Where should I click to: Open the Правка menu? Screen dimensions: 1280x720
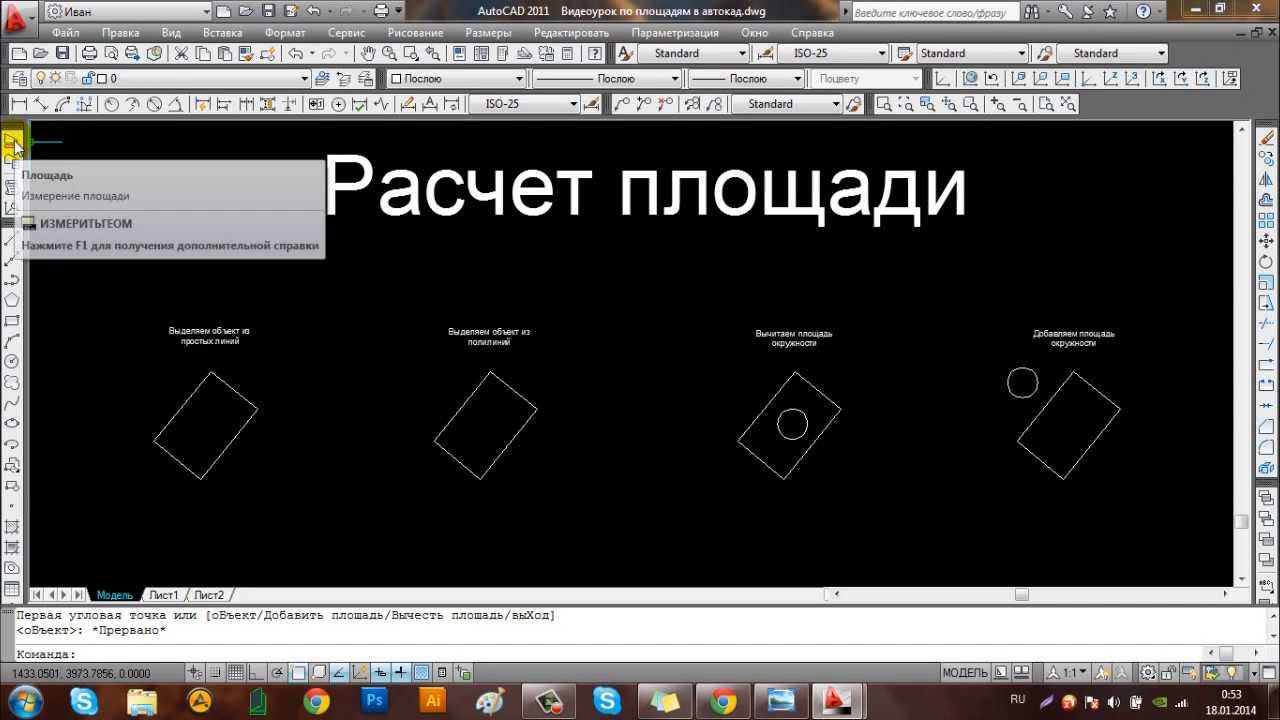coord(120,33)
